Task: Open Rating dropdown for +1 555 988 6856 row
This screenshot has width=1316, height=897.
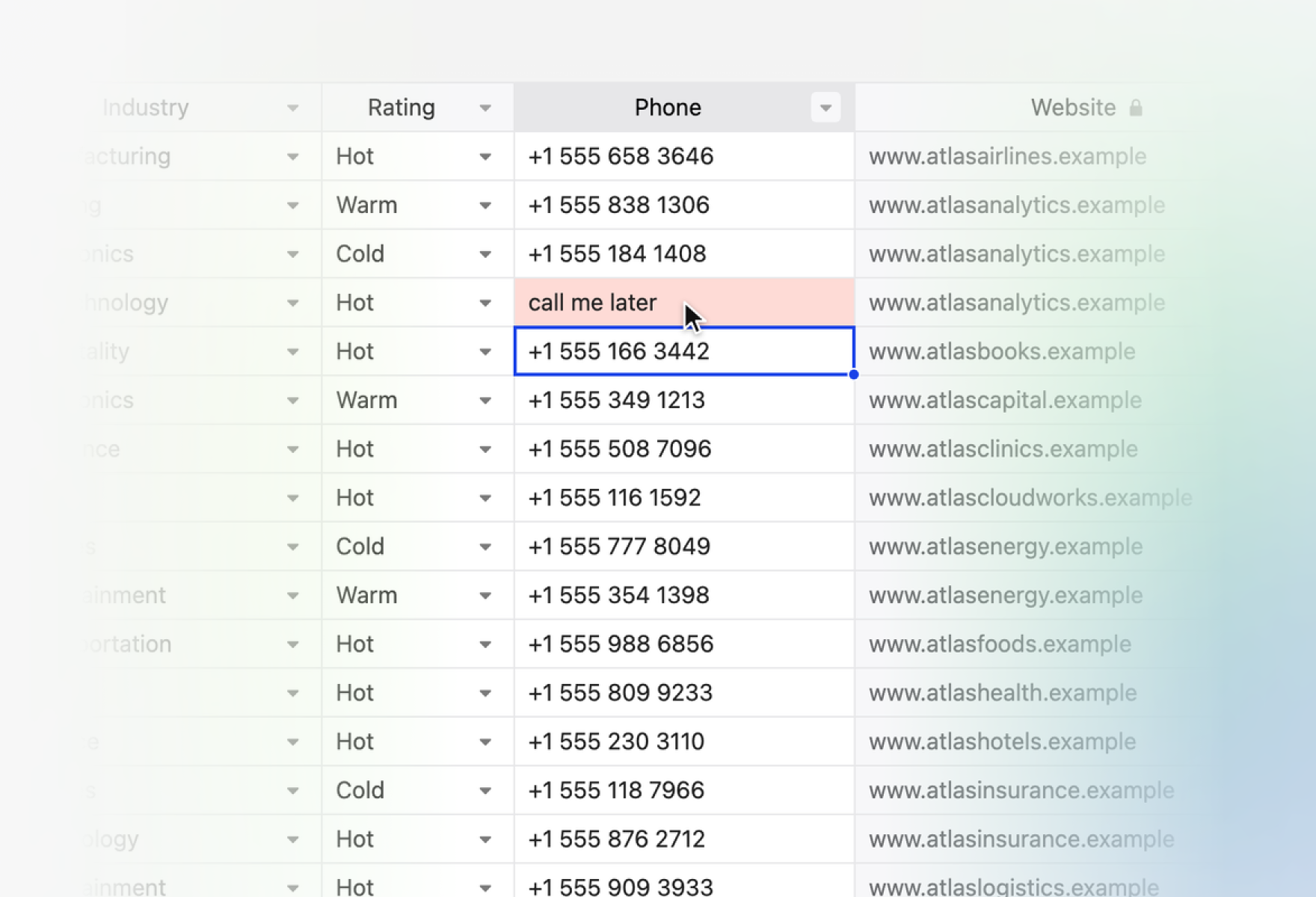Action: 485,644
